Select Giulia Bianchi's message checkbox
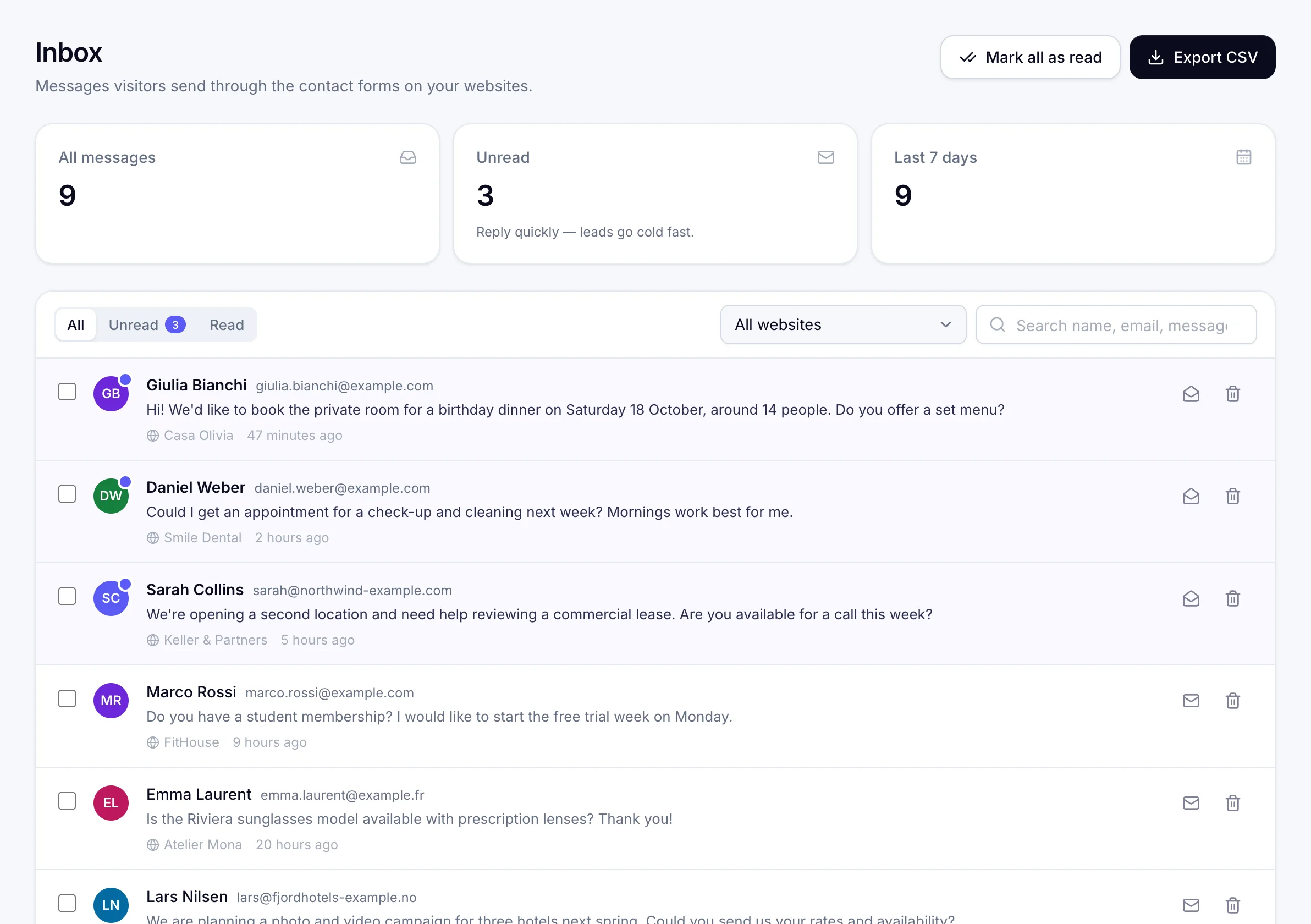 (x=67, y=392)
